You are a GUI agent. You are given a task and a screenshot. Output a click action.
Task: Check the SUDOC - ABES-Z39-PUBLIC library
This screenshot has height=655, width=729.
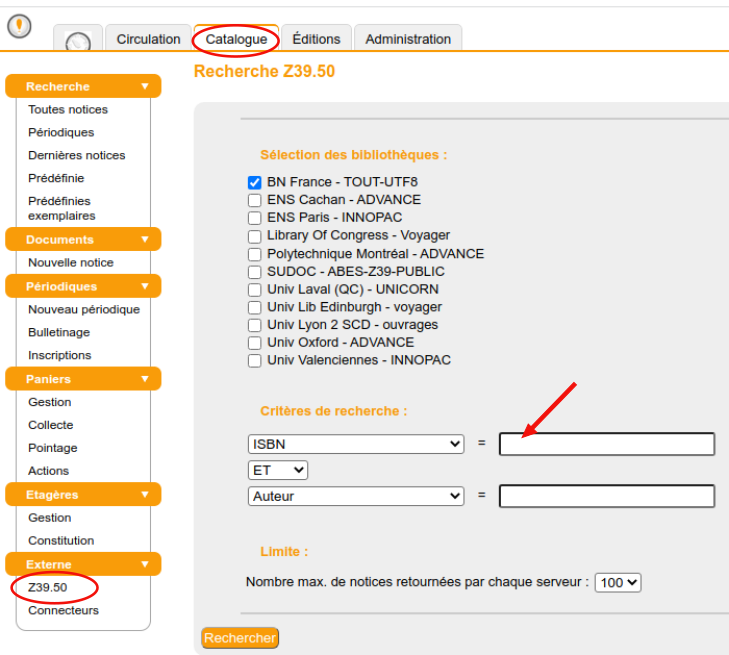254,273
